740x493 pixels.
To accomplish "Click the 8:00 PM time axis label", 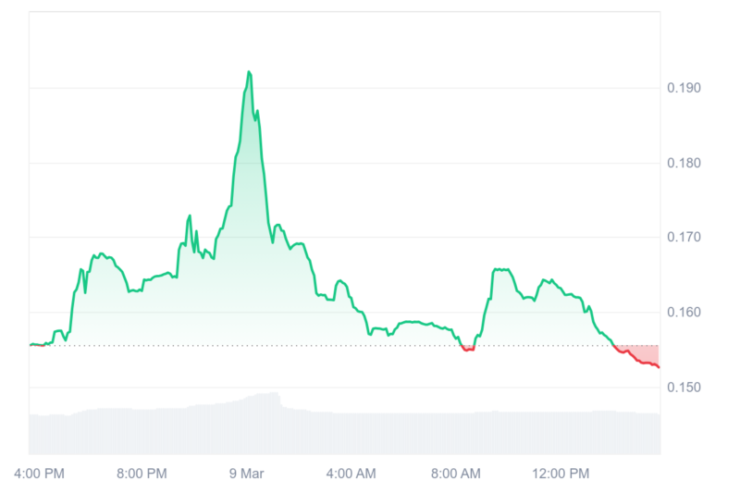I will [x=142, y=473].
